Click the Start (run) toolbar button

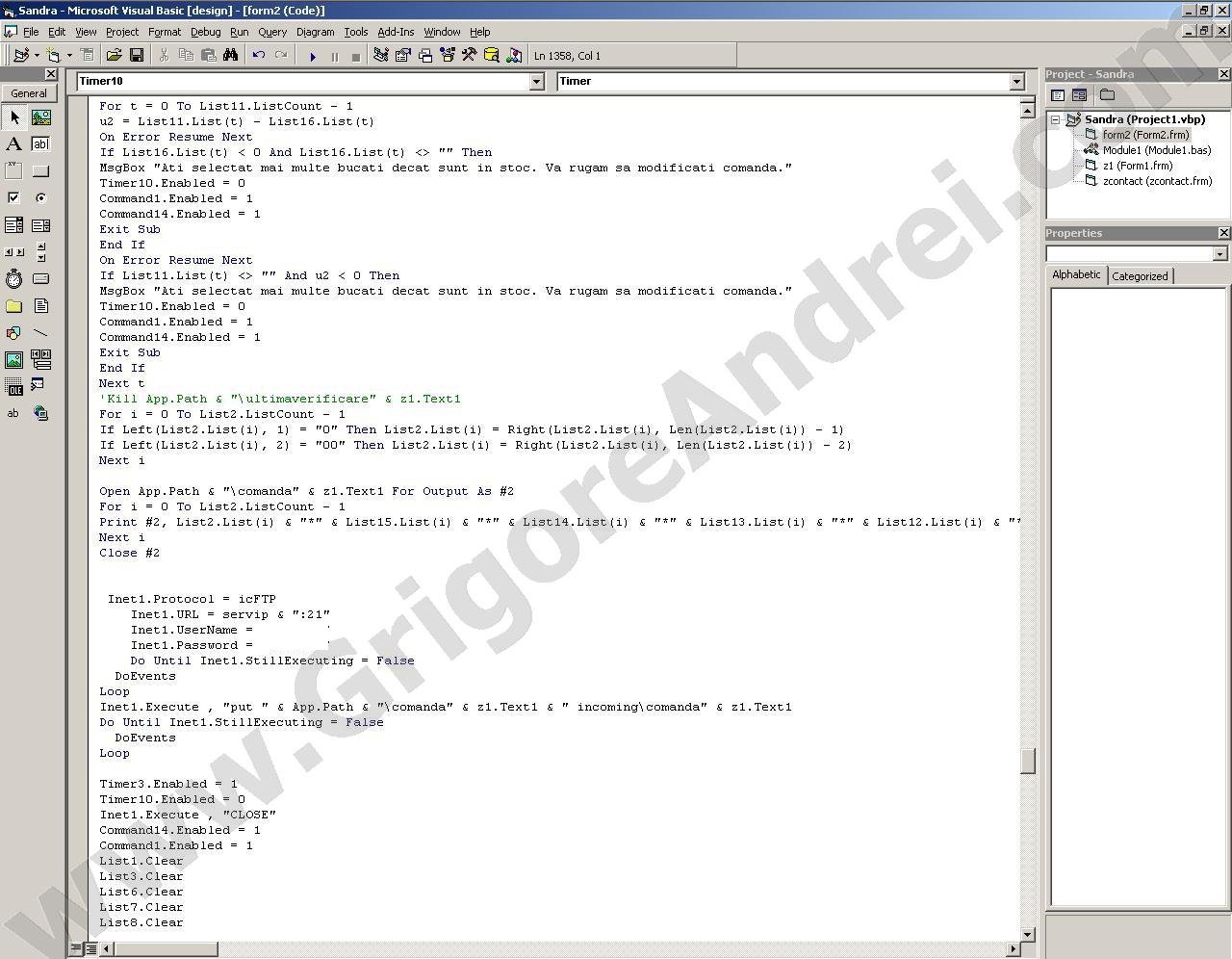[312, 56]
